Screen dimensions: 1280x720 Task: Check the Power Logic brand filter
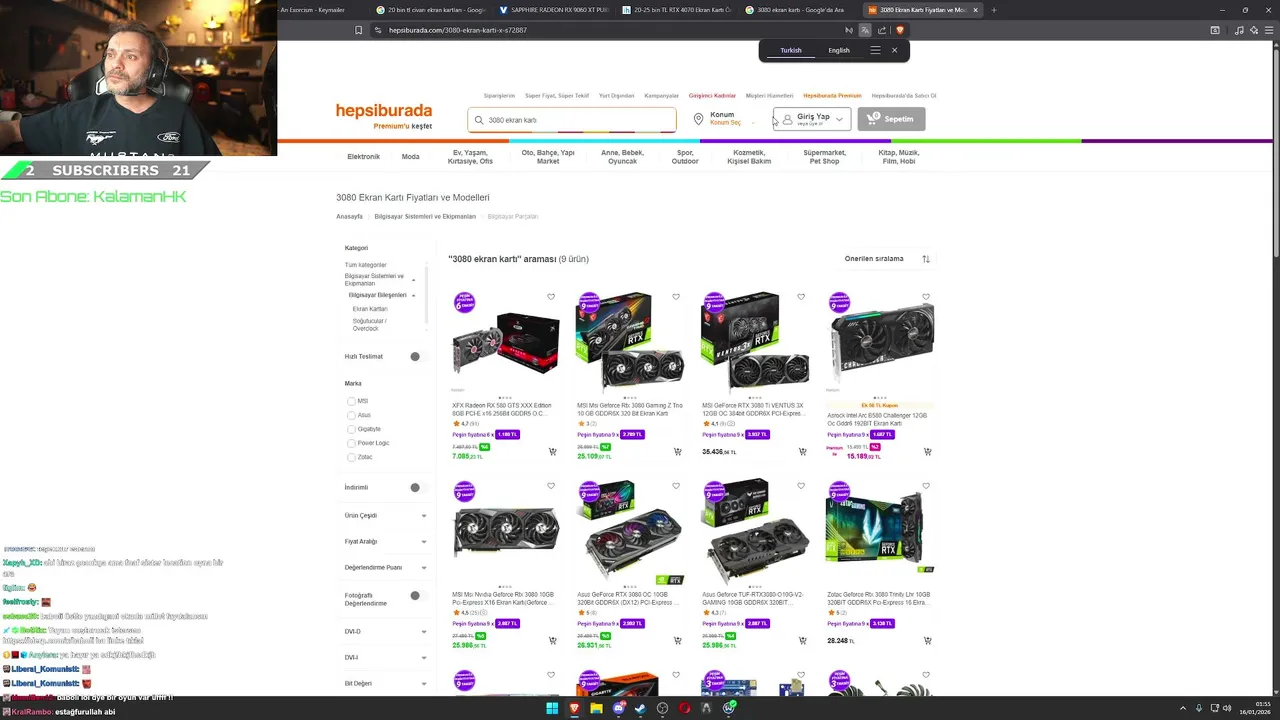(351, 443)
